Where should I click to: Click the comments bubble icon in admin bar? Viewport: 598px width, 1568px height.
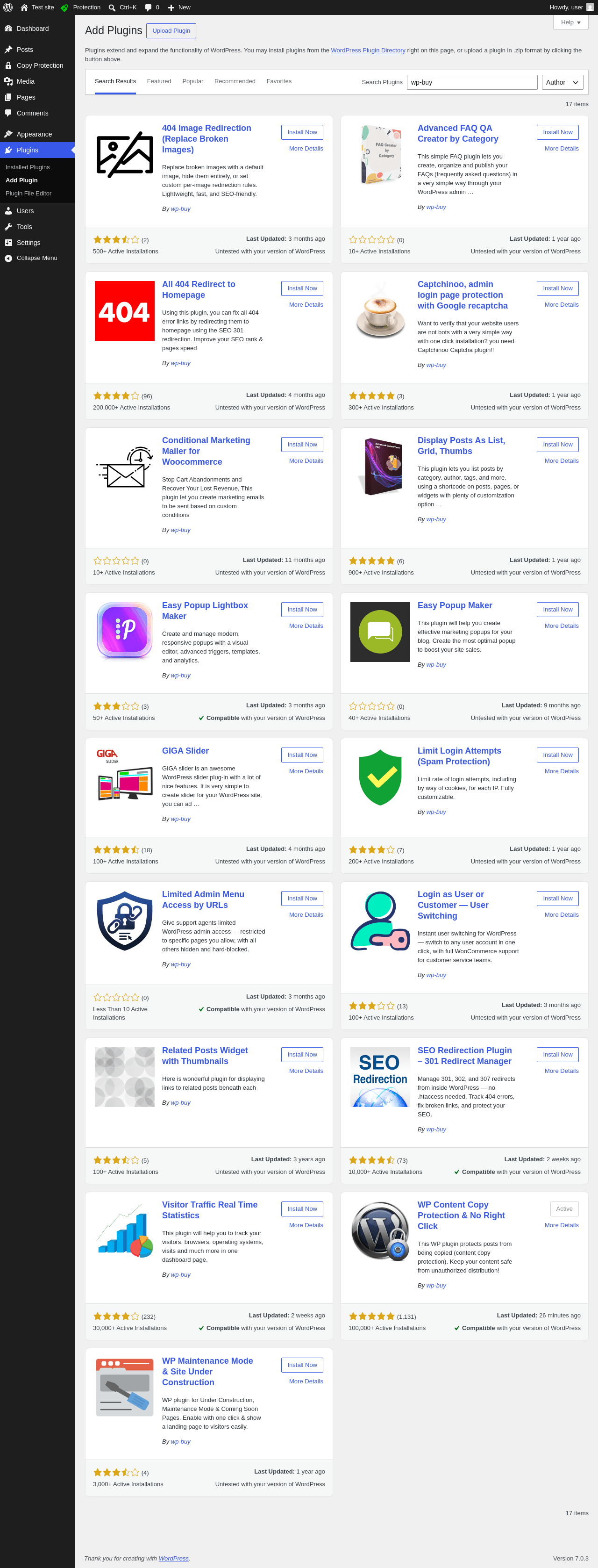point(149,7)
